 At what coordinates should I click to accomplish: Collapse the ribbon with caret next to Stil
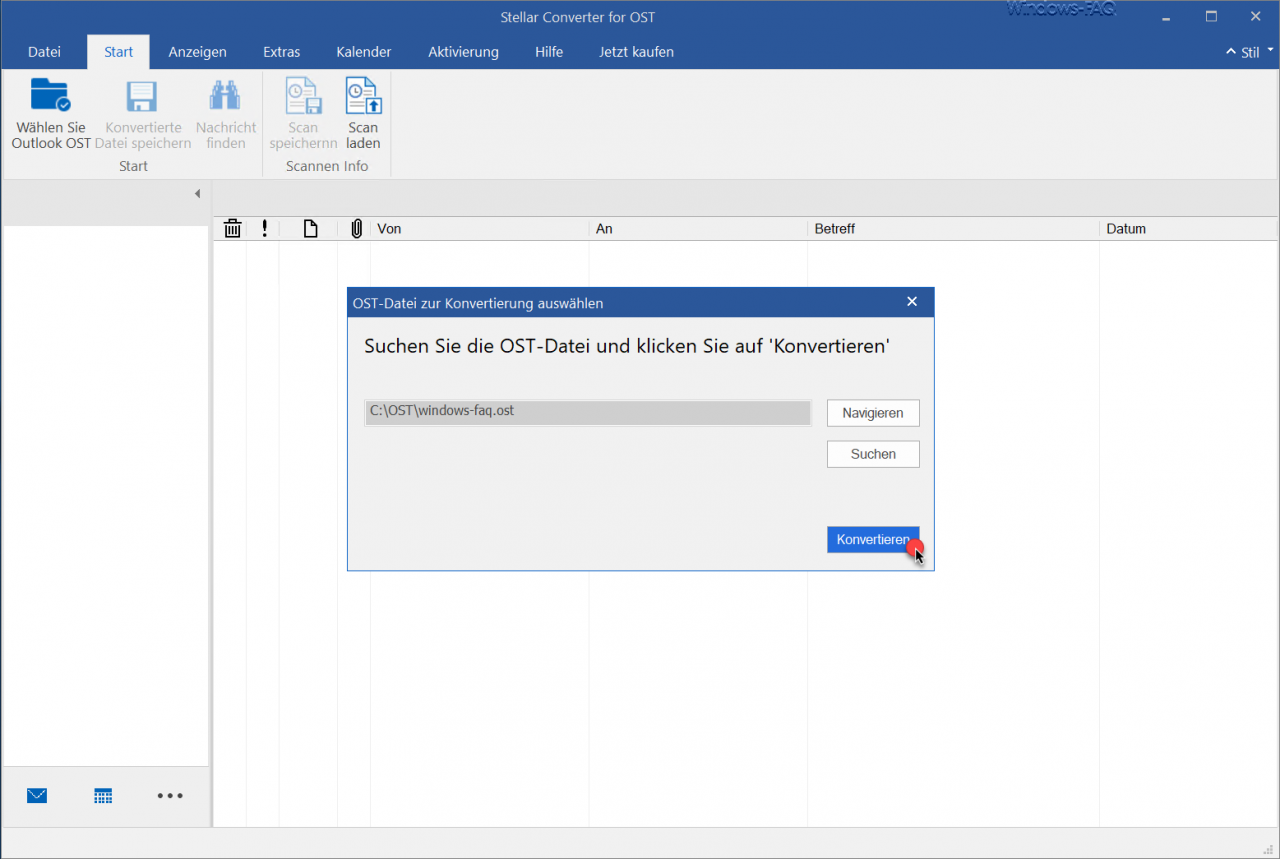click(x=1231, y=52)
